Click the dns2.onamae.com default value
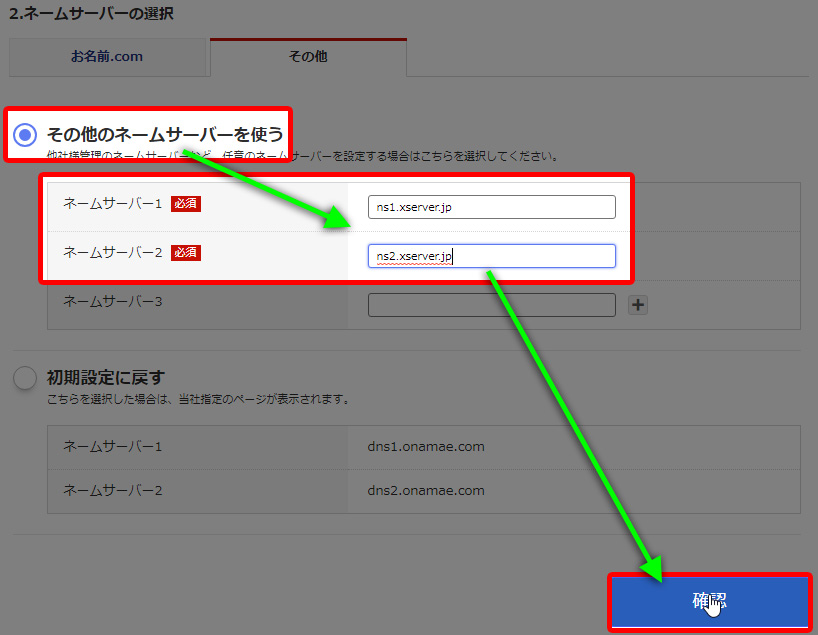Viewport: 818px width, 635px height. click(x=426, y=491)
